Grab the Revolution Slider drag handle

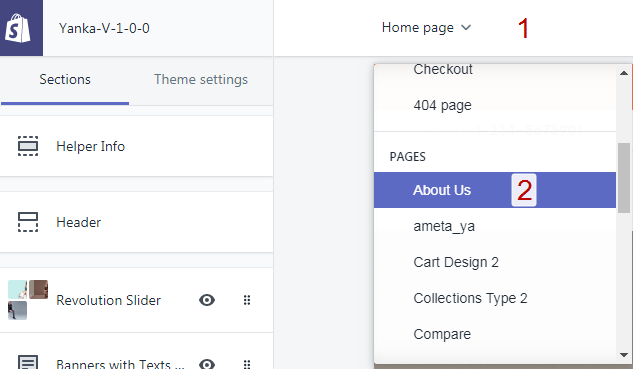pos(247,300)
